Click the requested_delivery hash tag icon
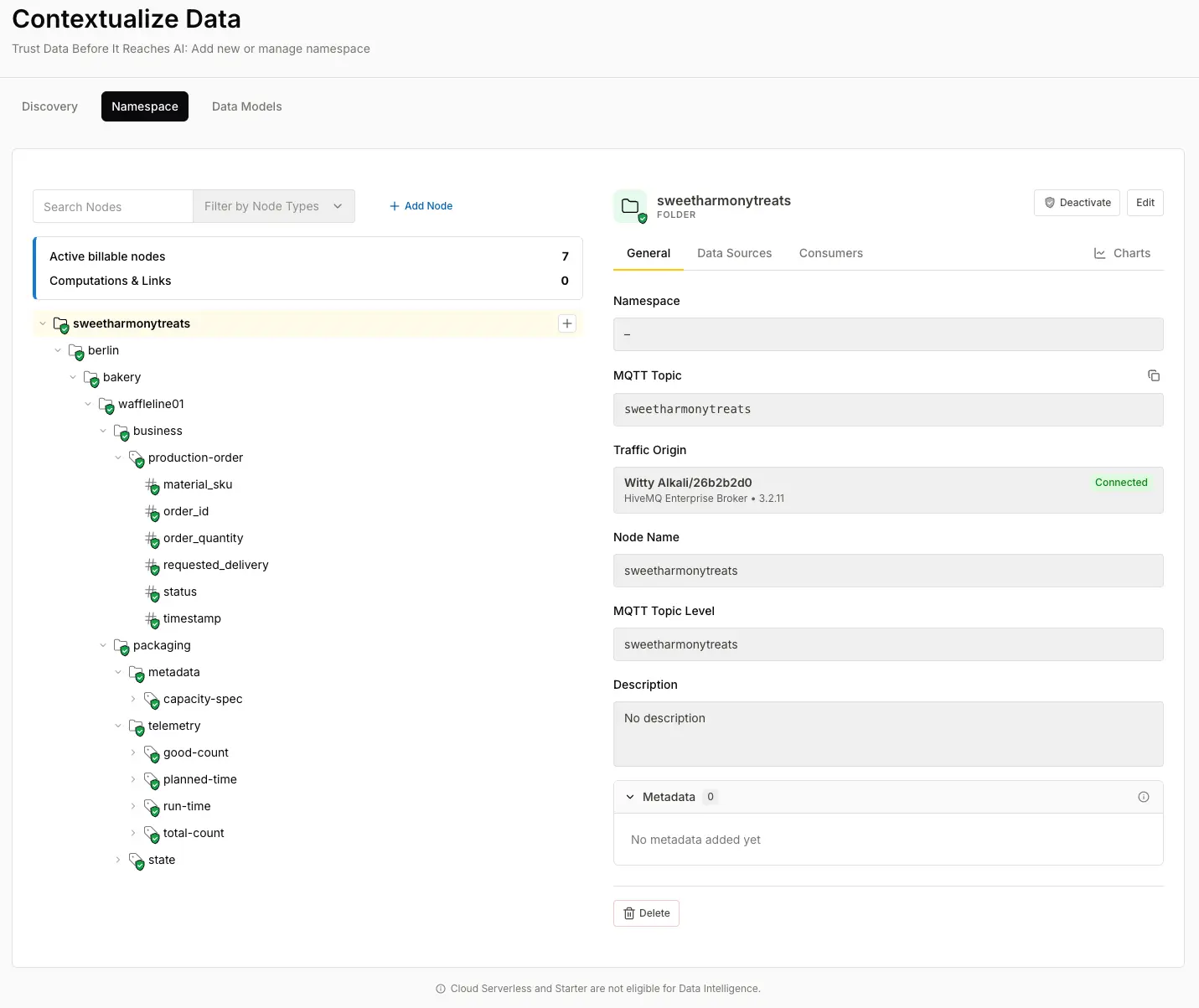1199x1008 pixels. click(152, 566)
